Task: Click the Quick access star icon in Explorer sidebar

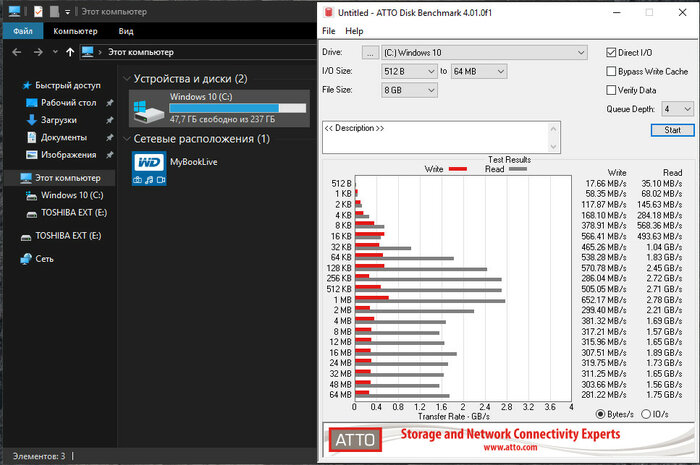Action: (x=27, y=85)
